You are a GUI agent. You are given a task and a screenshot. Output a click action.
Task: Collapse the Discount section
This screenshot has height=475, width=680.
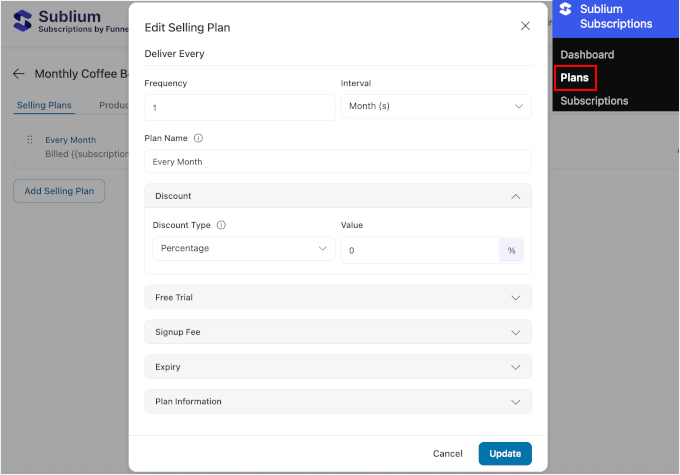coord(338,196)
